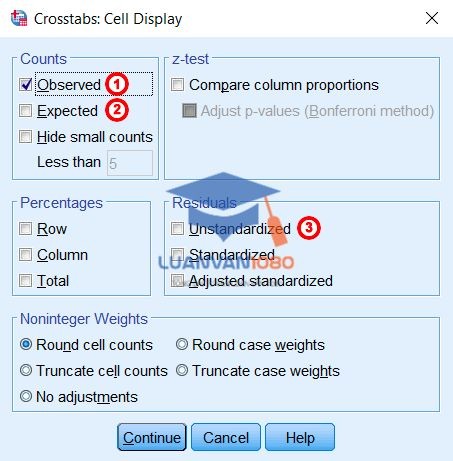Tick the Hide small counts checkbox

coord(25,137)
